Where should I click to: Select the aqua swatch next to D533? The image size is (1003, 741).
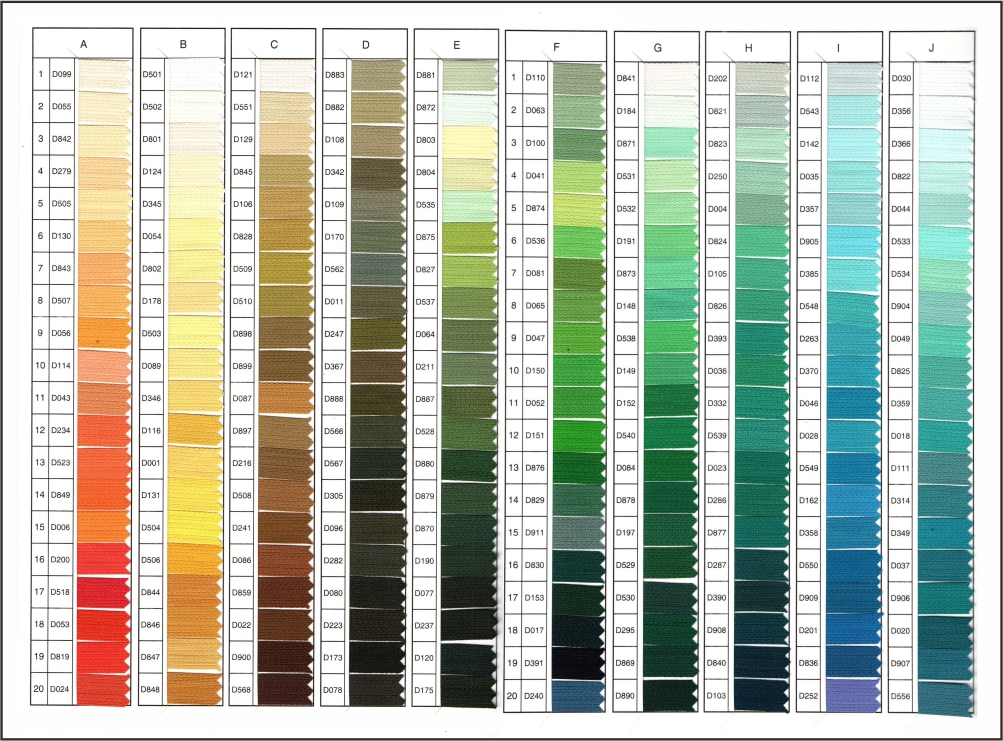(x=945, y=241)
